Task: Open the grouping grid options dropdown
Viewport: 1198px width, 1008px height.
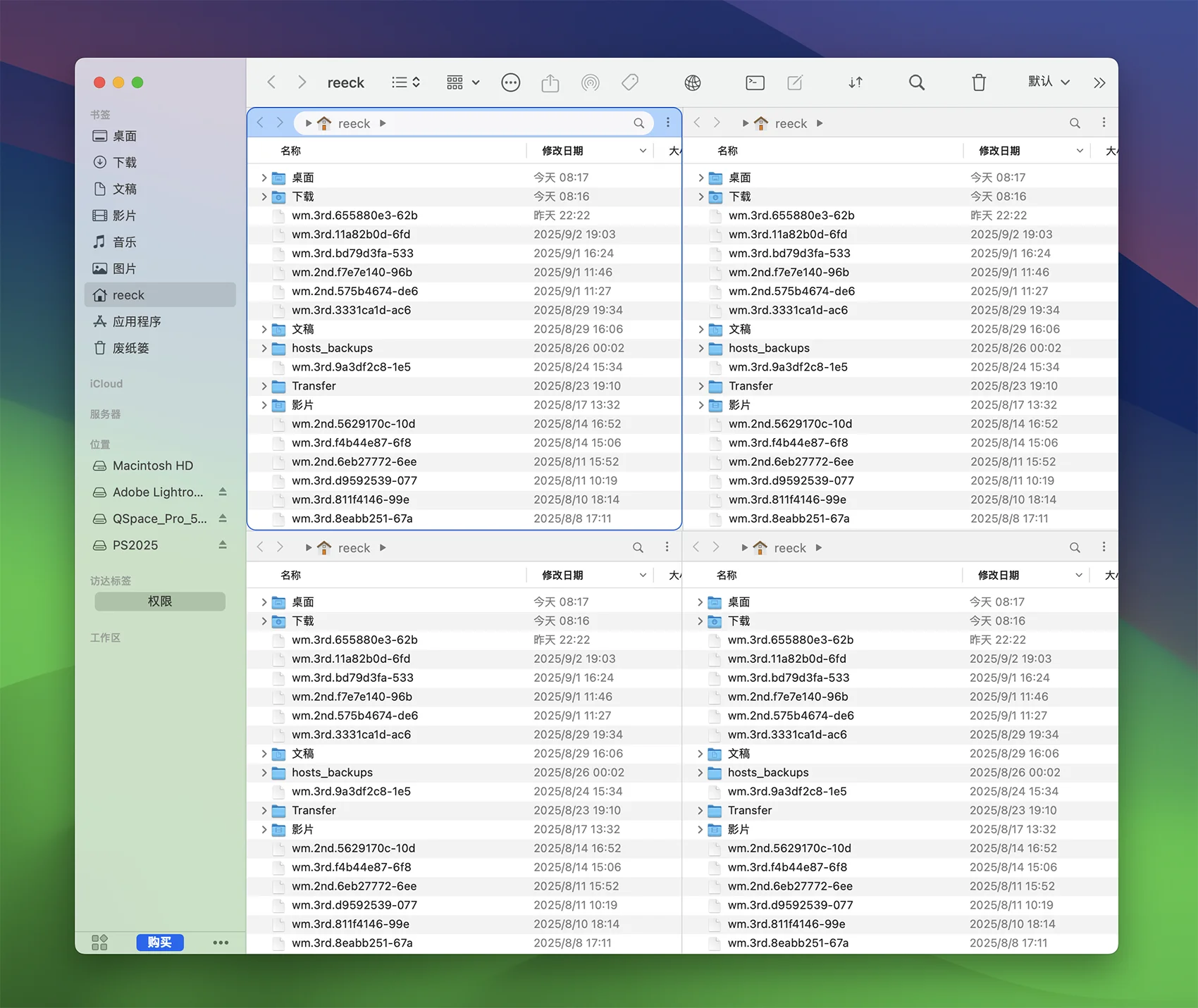Action: coord(463,82)
